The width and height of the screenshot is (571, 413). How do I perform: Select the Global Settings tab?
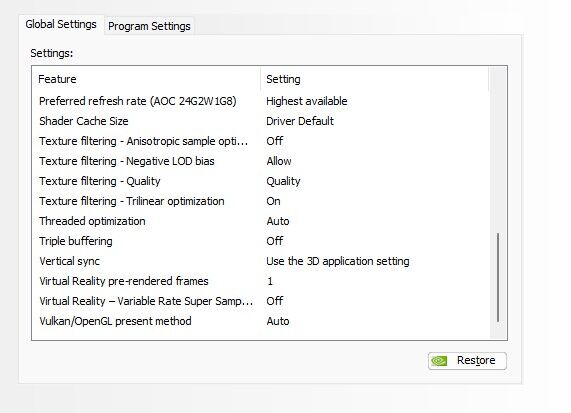point(61,24)
